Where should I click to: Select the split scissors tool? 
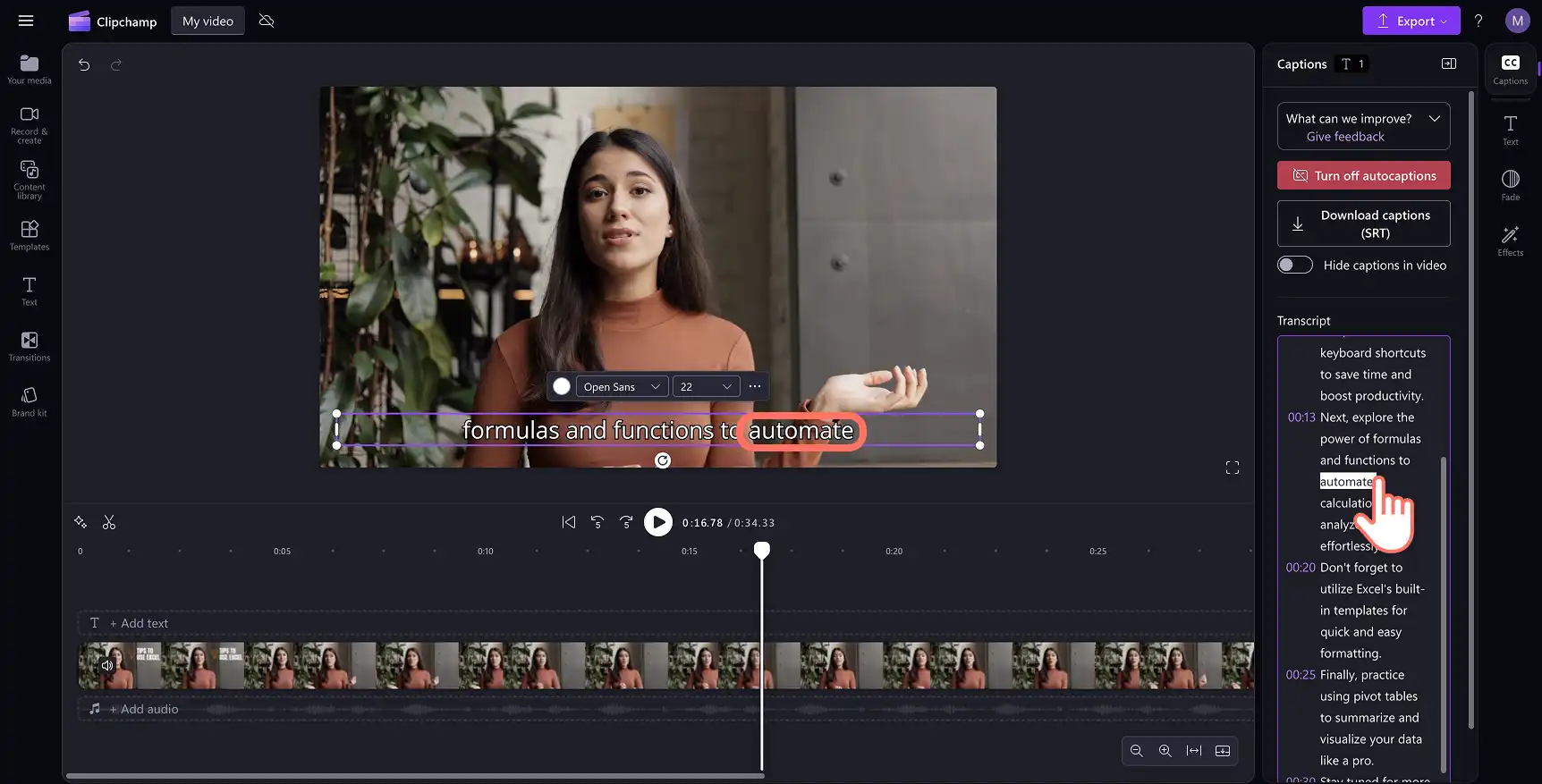109,522
